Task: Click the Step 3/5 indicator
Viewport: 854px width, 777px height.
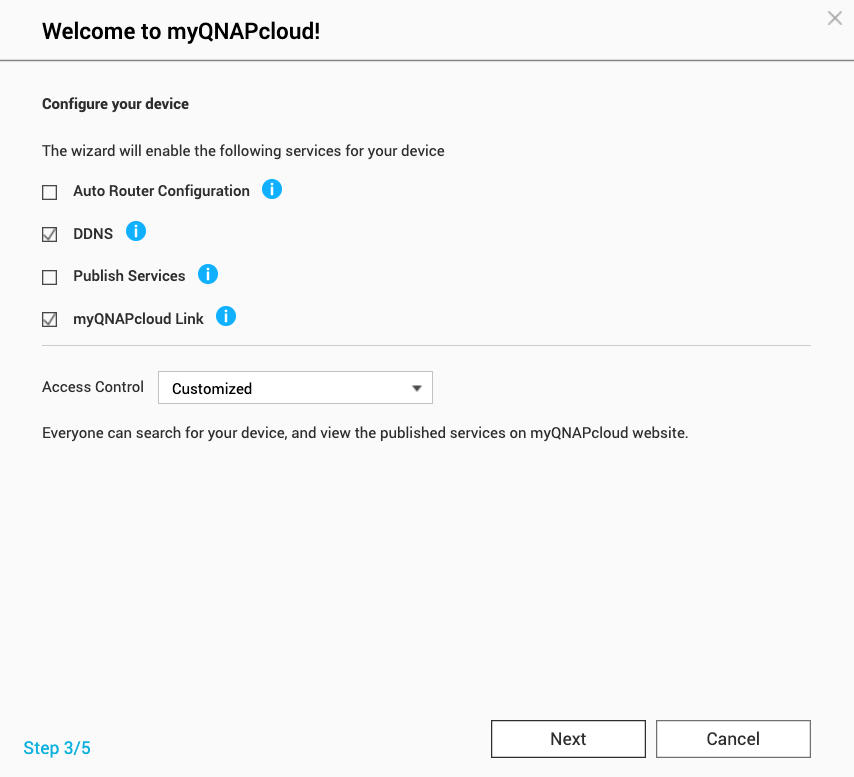Action: pyautogui.click(x=57, y=748)
